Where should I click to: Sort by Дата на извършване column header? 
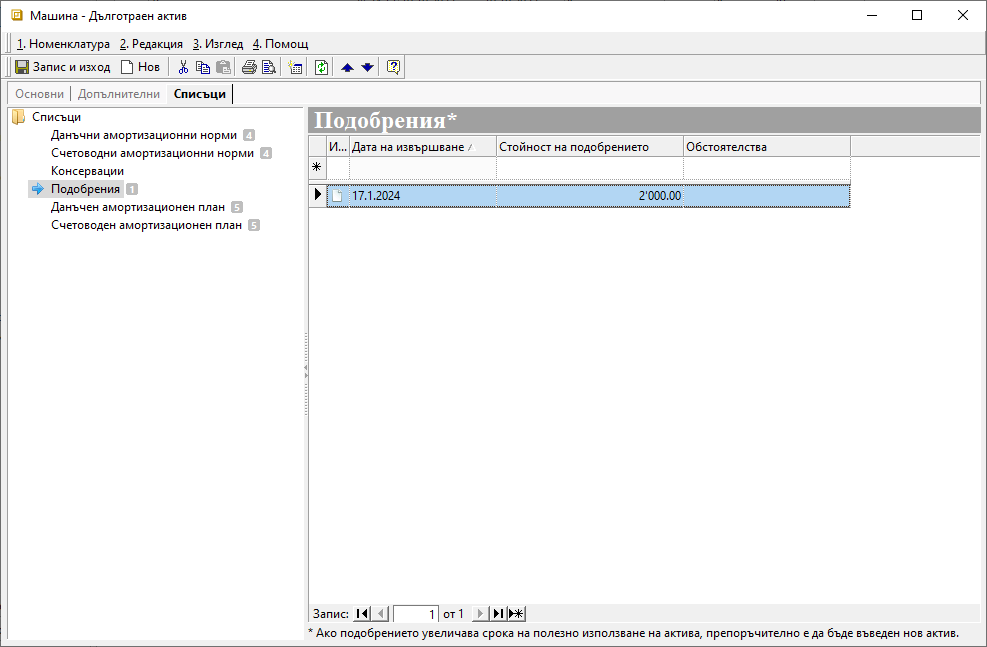click(x=408, y=147)
